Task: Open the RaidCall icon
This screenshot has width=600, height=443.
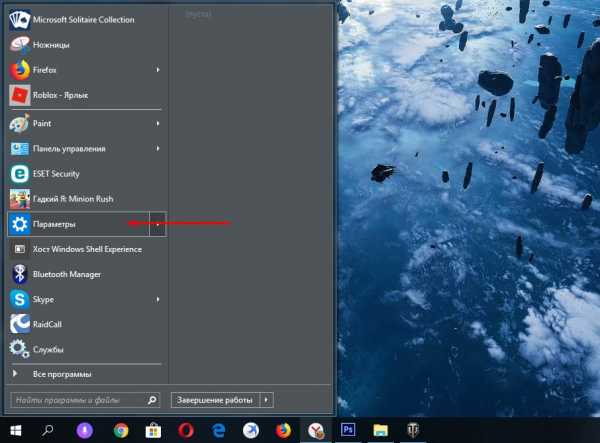Action: pos(20,324)
